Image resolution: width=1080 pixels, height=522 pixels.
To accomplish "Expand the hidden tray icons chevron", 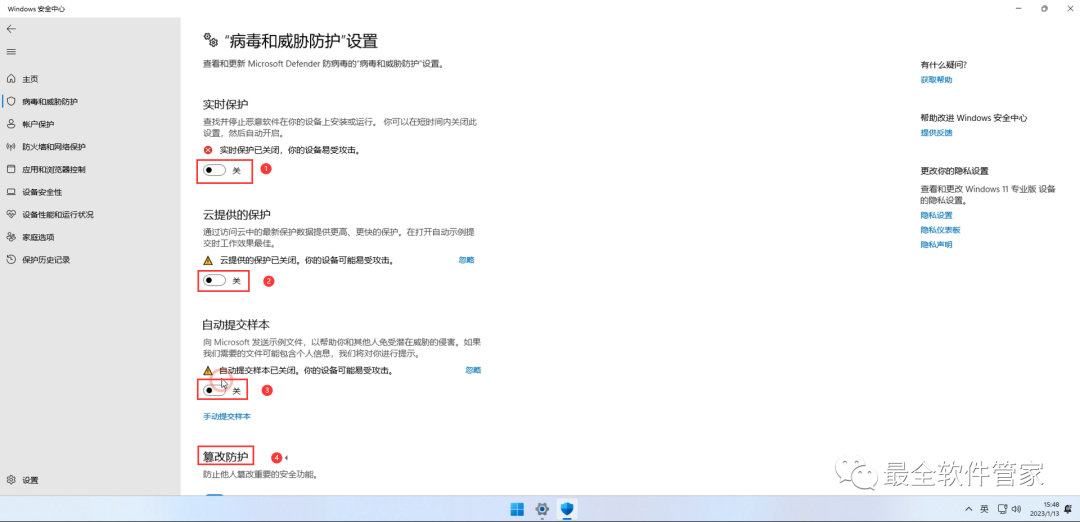I will coord(969,510).
